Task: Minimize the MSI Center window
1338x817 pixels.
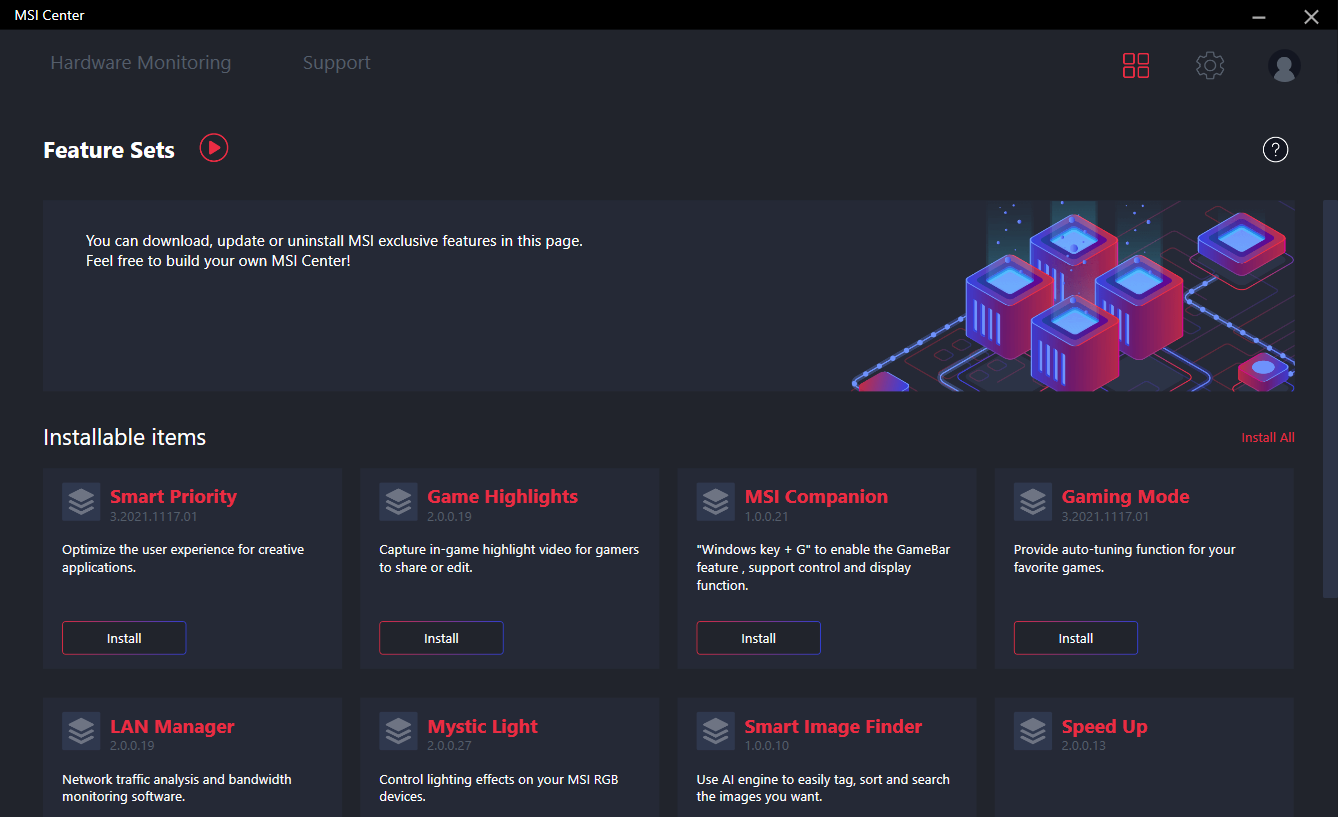Action: (1260, 16)
